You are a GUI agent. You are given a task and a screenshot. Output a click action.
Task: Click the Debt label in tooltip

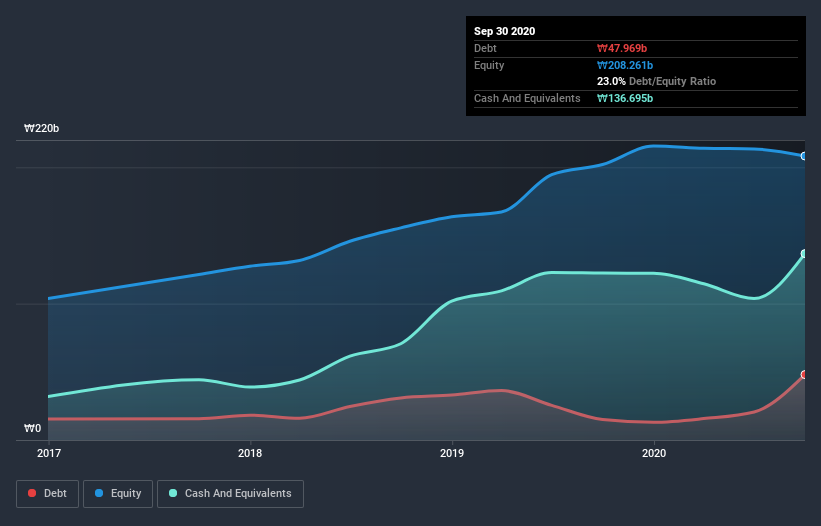(485, 48)
